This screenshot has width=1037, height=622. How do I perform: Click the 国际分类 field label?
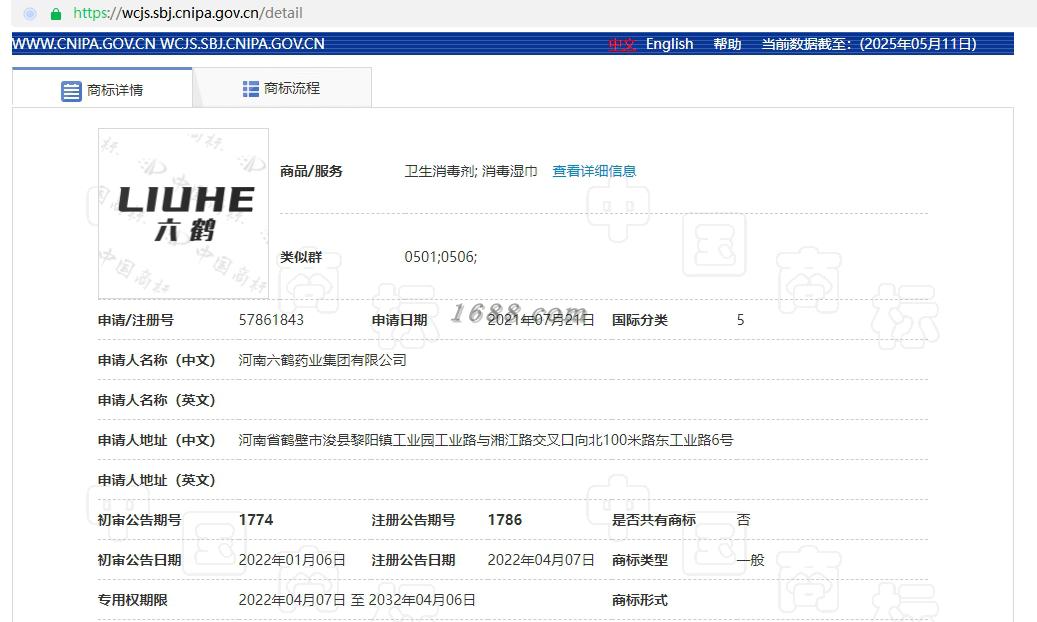[640, 320]
